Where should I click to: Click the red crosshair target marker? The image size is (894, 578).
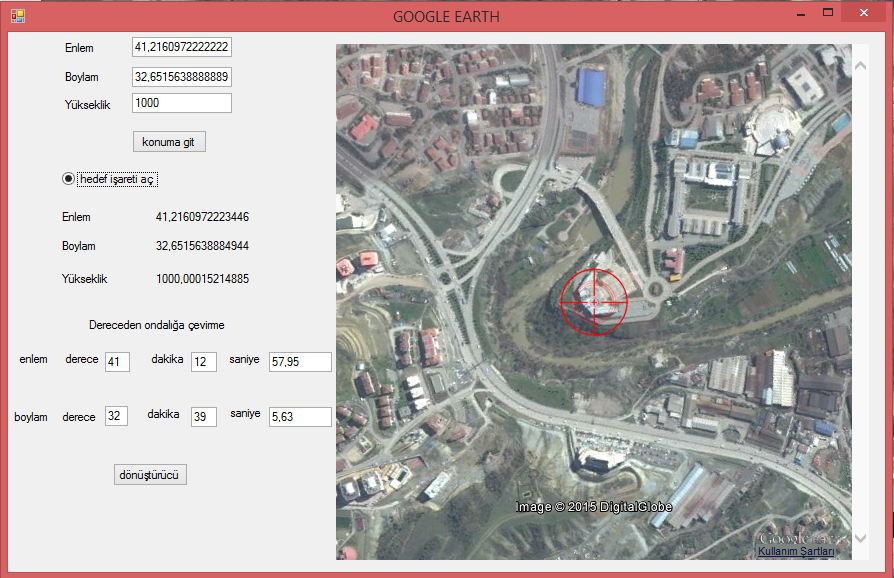(594, 302)
